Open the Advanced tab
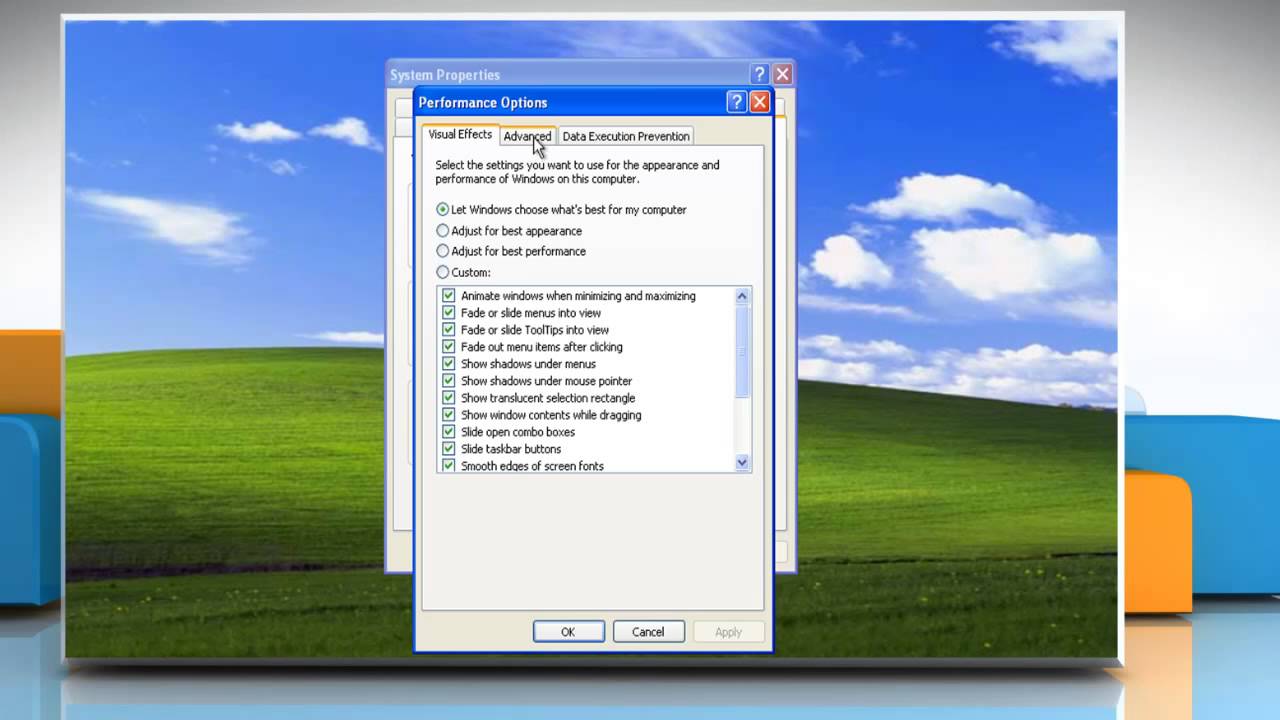Viewport: 1280px width, 720px height. (527, 136)
